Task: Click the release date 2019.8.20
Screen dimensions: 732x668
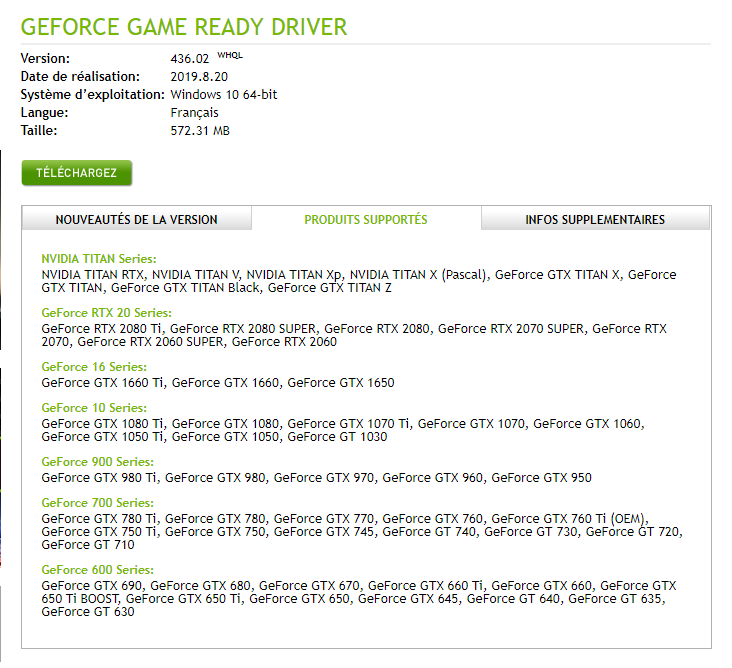Action: (x=199, y=77)
